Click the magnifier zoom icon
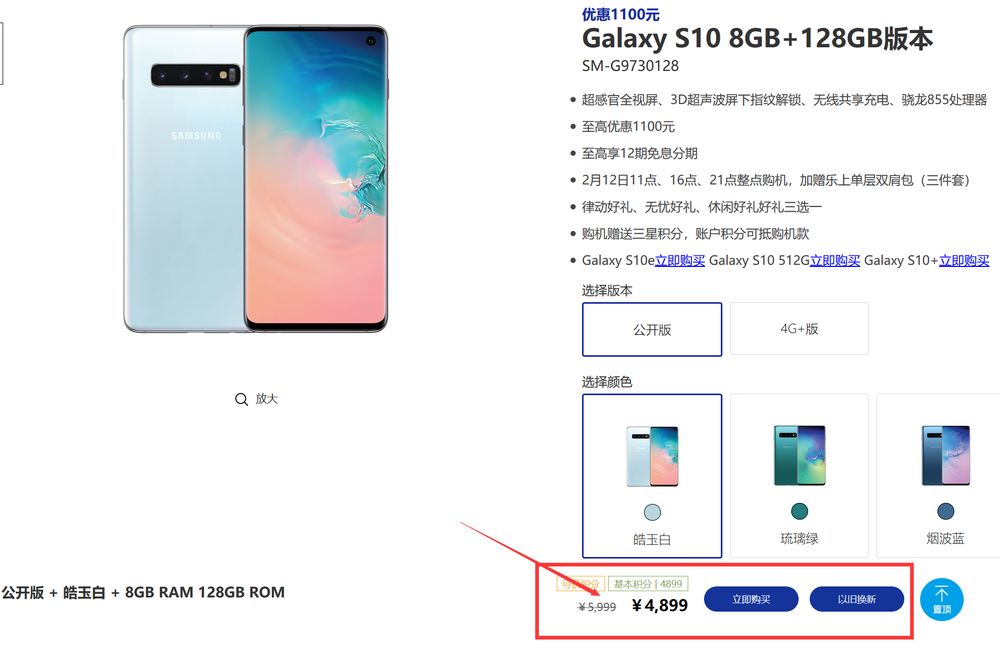Image resolution: width=1000 pixels, height=650 pixels. [x=241, y=399]
